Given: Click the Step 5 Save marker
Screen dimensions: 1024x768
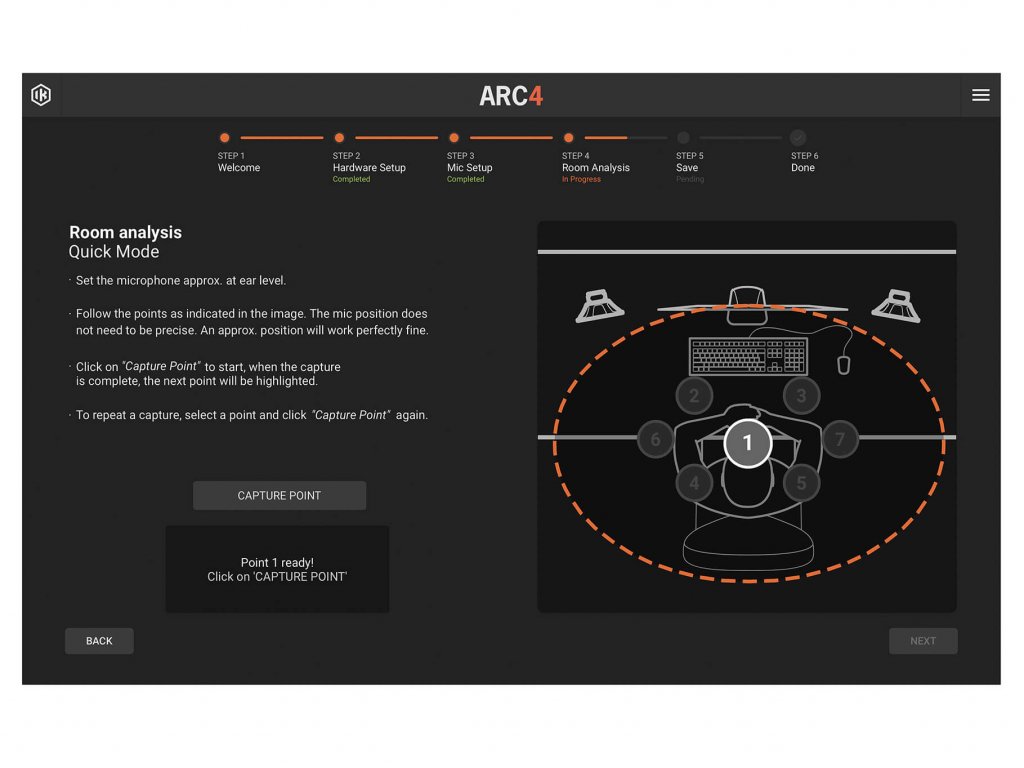Looking at the screenshot, I should point(683,138).
